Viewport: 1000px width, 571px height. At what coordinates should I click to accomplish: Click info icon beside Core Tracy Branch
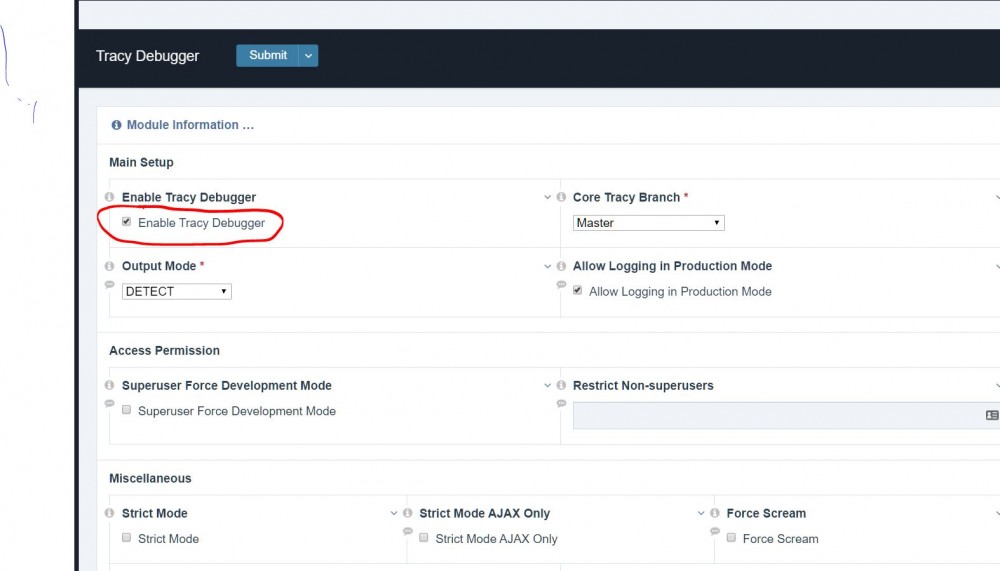(x=561, y=198)
